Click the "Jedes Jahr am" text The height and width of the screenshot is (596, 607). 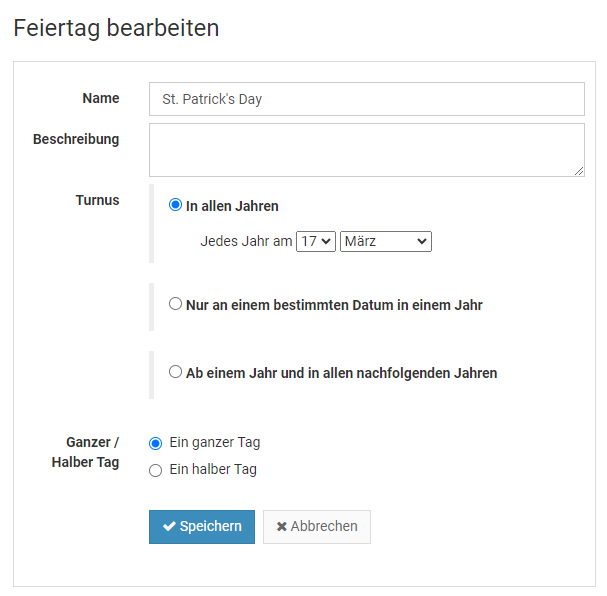click(246, 241)
